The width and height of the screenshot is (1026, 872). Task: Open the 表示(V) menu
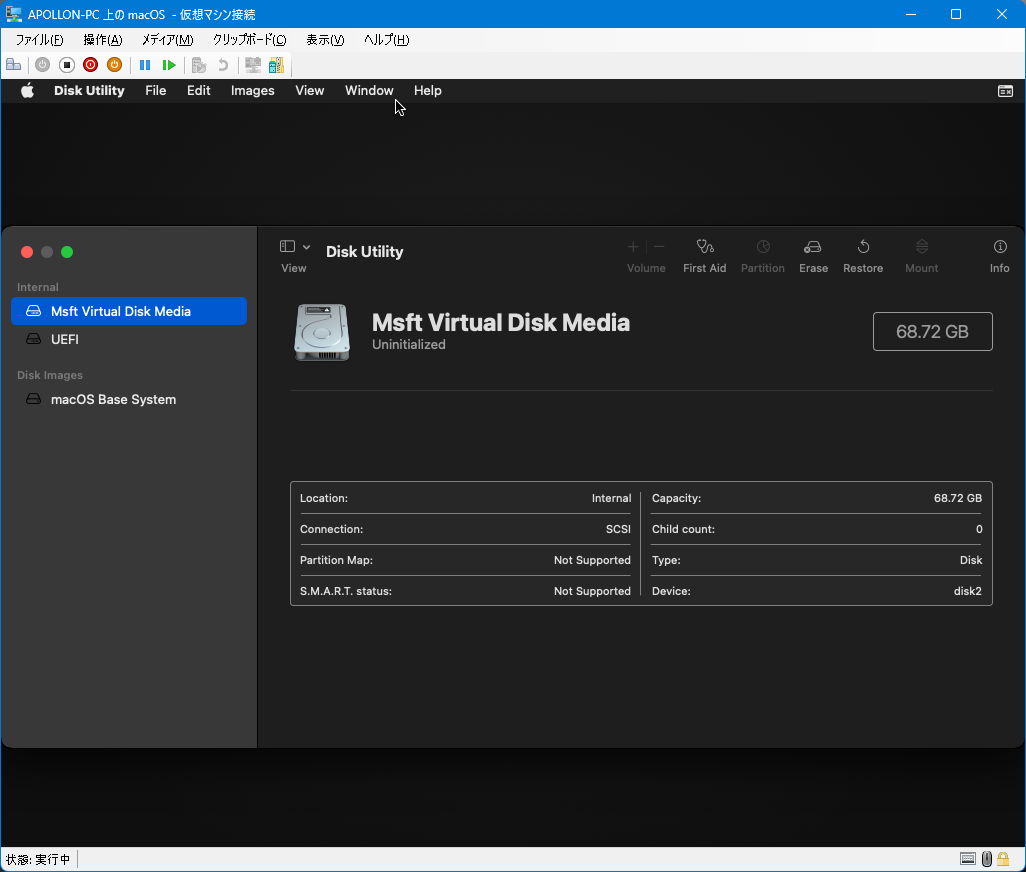tap(325, 40)
